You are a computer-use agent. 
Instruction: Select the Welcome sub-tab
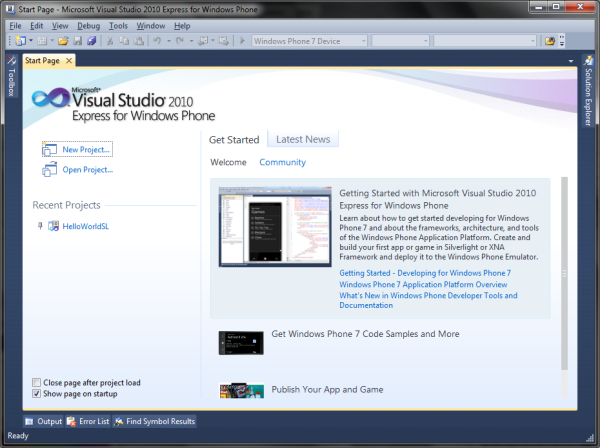[228, 162]
